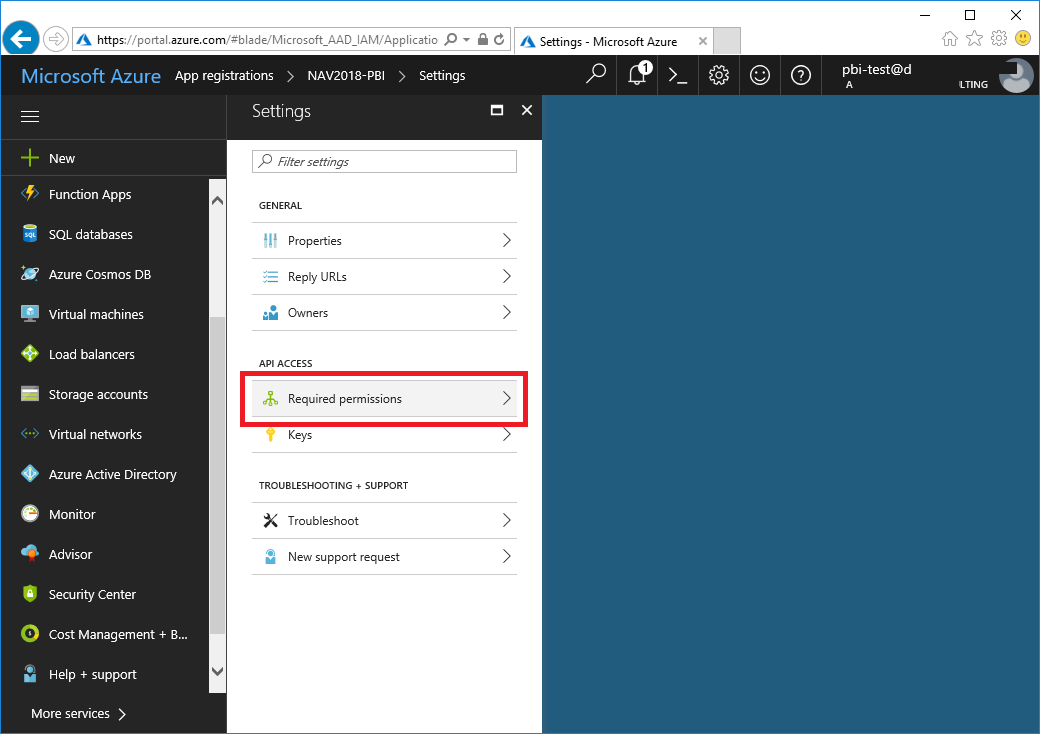Open Virtual machines monitor icon
Screen dimensions: 1040x734
[x=30, y=314]
